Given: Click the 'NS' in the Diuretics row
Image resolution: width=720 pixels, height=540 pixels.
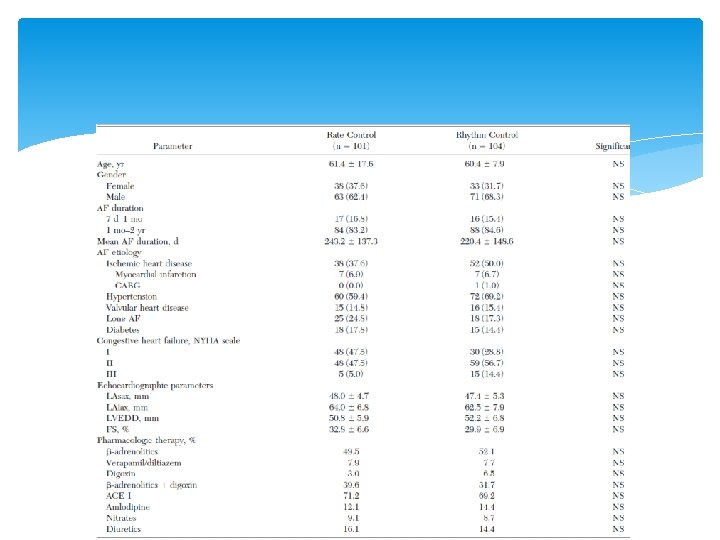Looking at the screenshot, I should tap(619, 529).
